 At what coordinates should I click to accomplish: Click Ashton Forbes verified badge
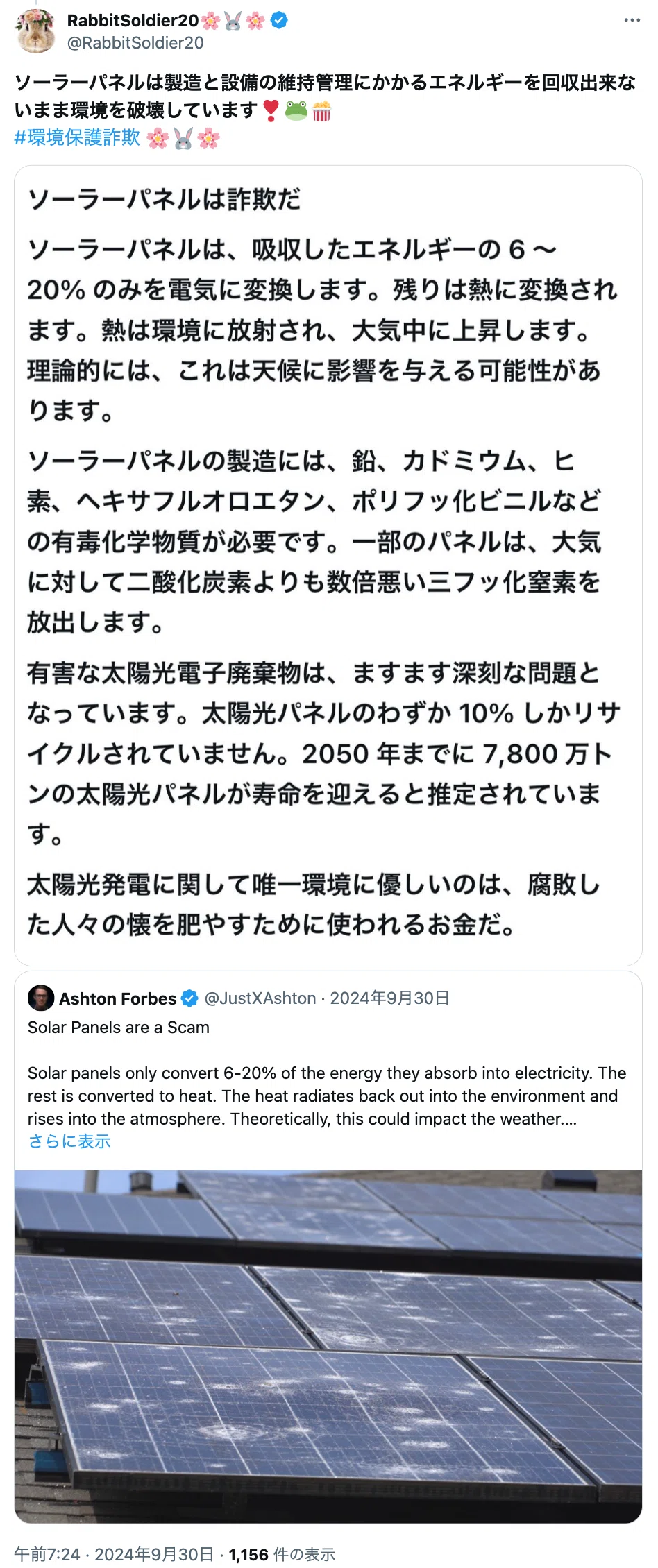coord(189,998)
